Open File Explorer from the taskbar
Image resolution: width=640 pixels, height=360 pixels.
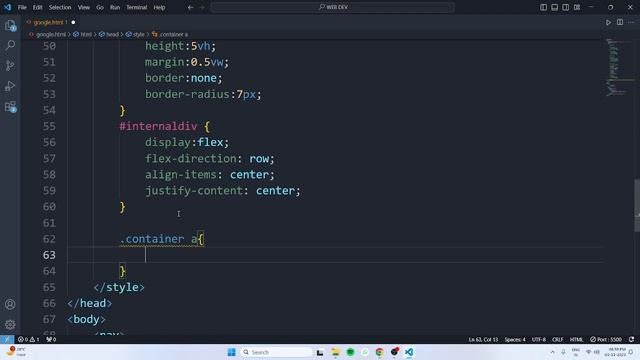tap(335, 352)
